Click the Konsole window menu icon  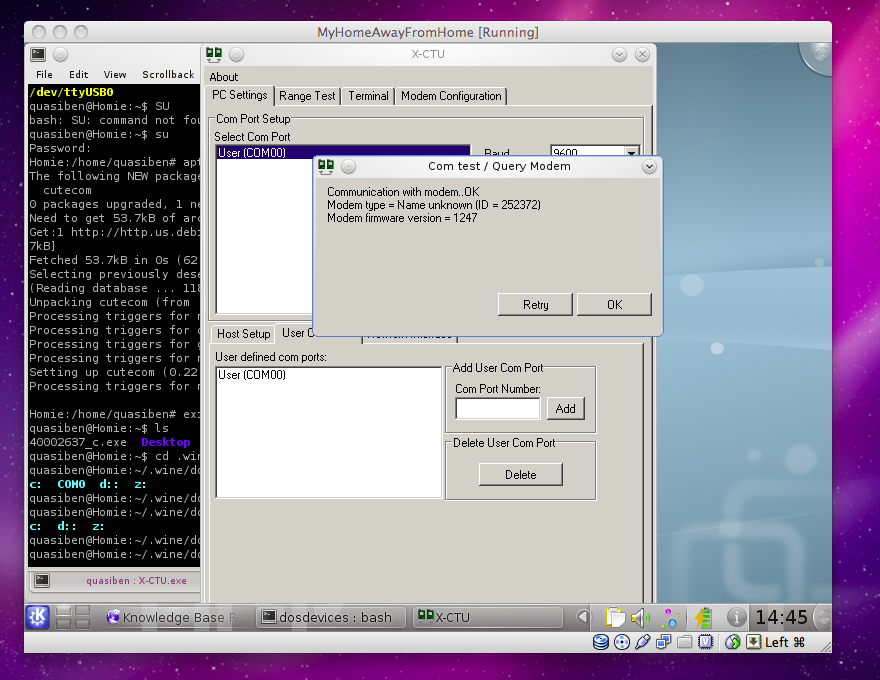pos(38,54)
